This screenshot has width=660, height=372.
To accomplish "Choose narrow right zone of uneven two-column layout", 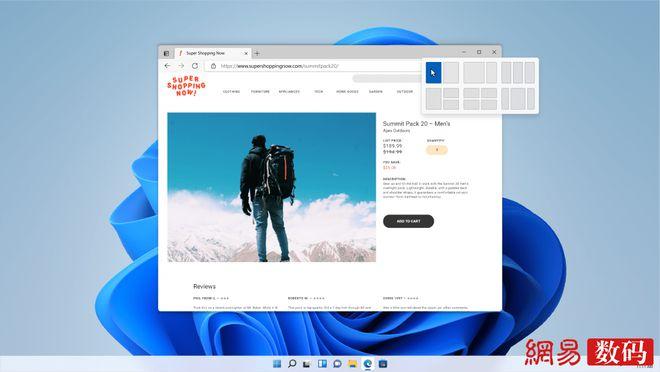I will point(492,73).
